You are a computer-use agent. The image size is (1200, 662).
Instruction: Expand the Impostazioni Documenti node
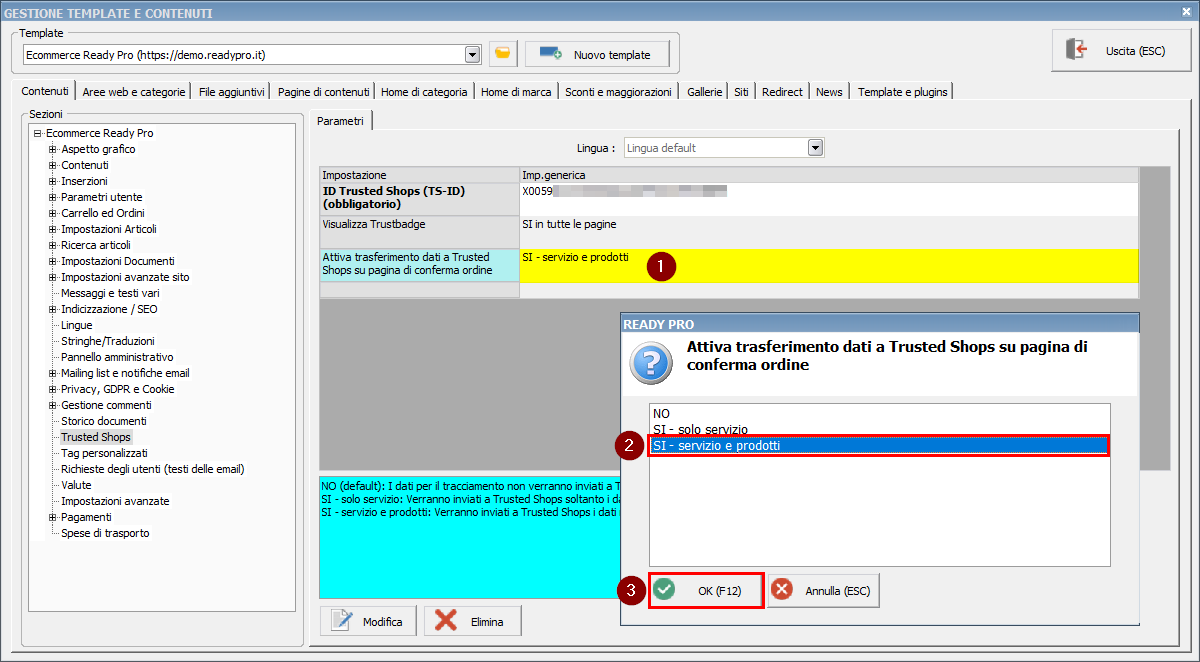53,261
